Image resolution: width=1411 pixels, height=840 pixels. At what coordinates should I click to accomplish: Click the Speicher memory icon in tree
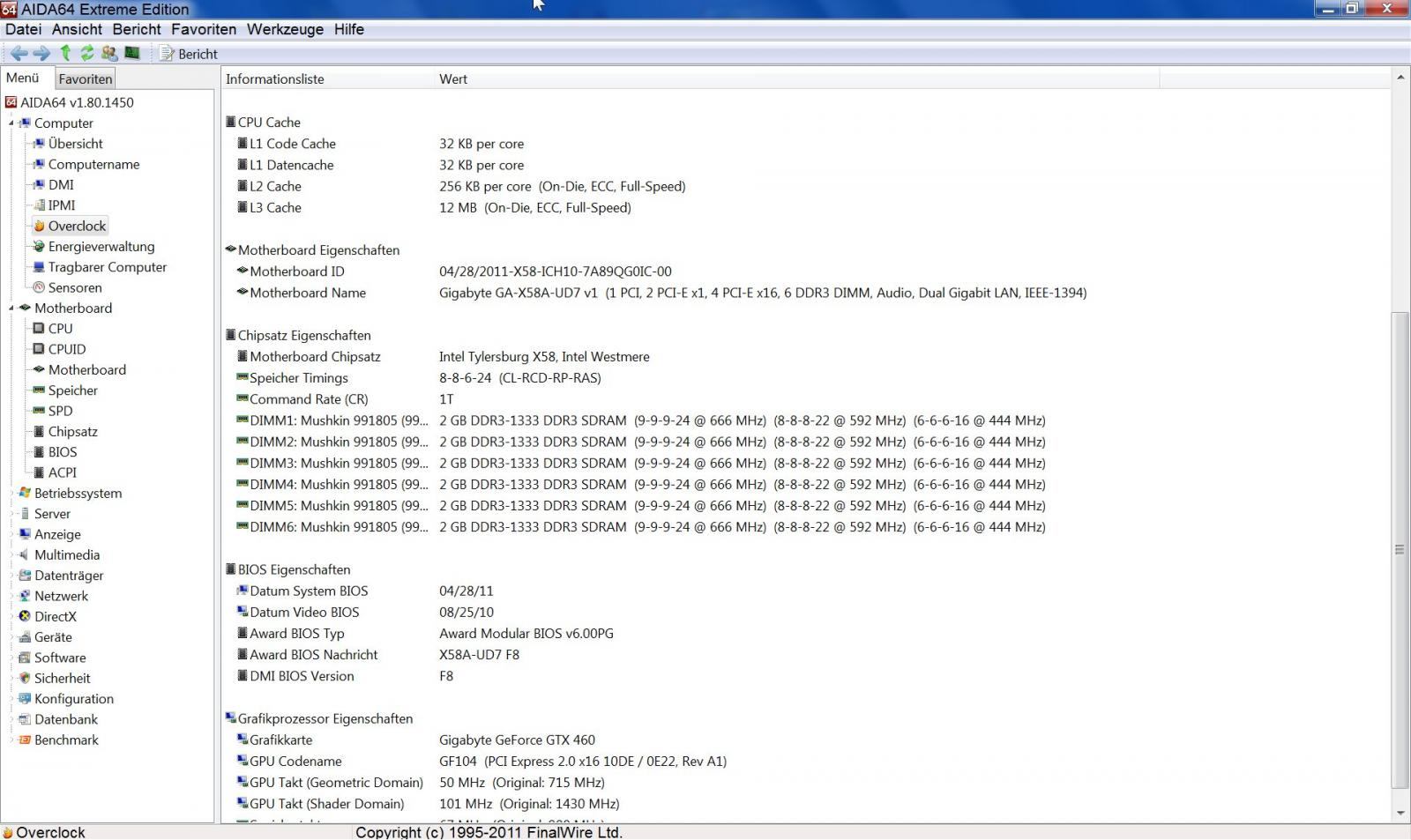(39, 390)
